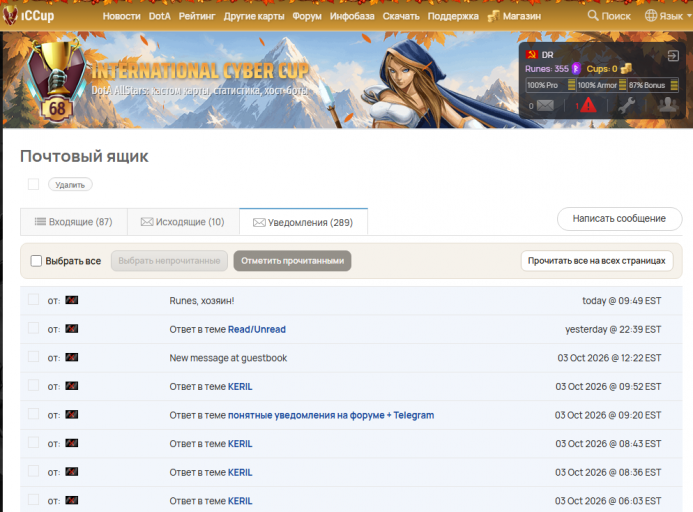Open friends list people icon
693x512 pixels.
click(x=668, y=105)
